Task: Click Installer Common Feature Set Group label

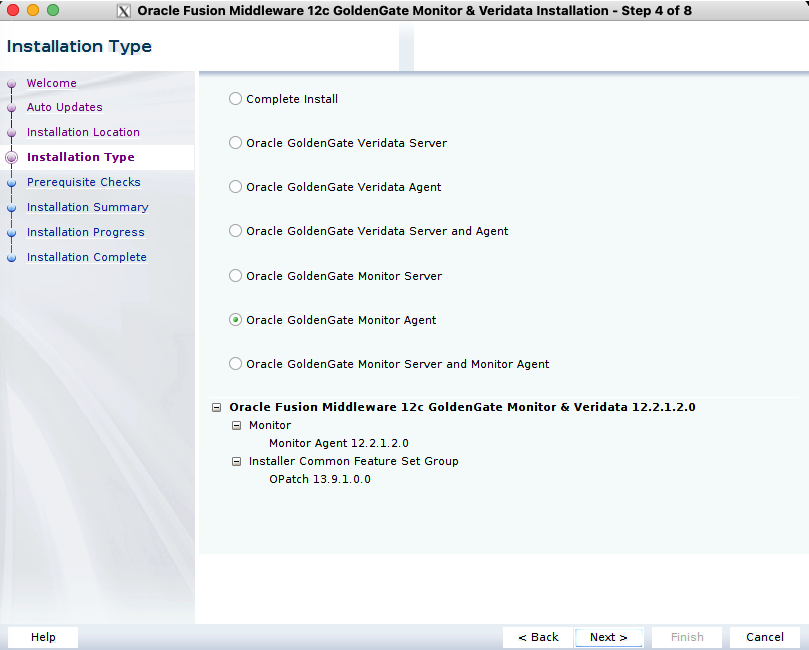Action: [x=353, y=461]
